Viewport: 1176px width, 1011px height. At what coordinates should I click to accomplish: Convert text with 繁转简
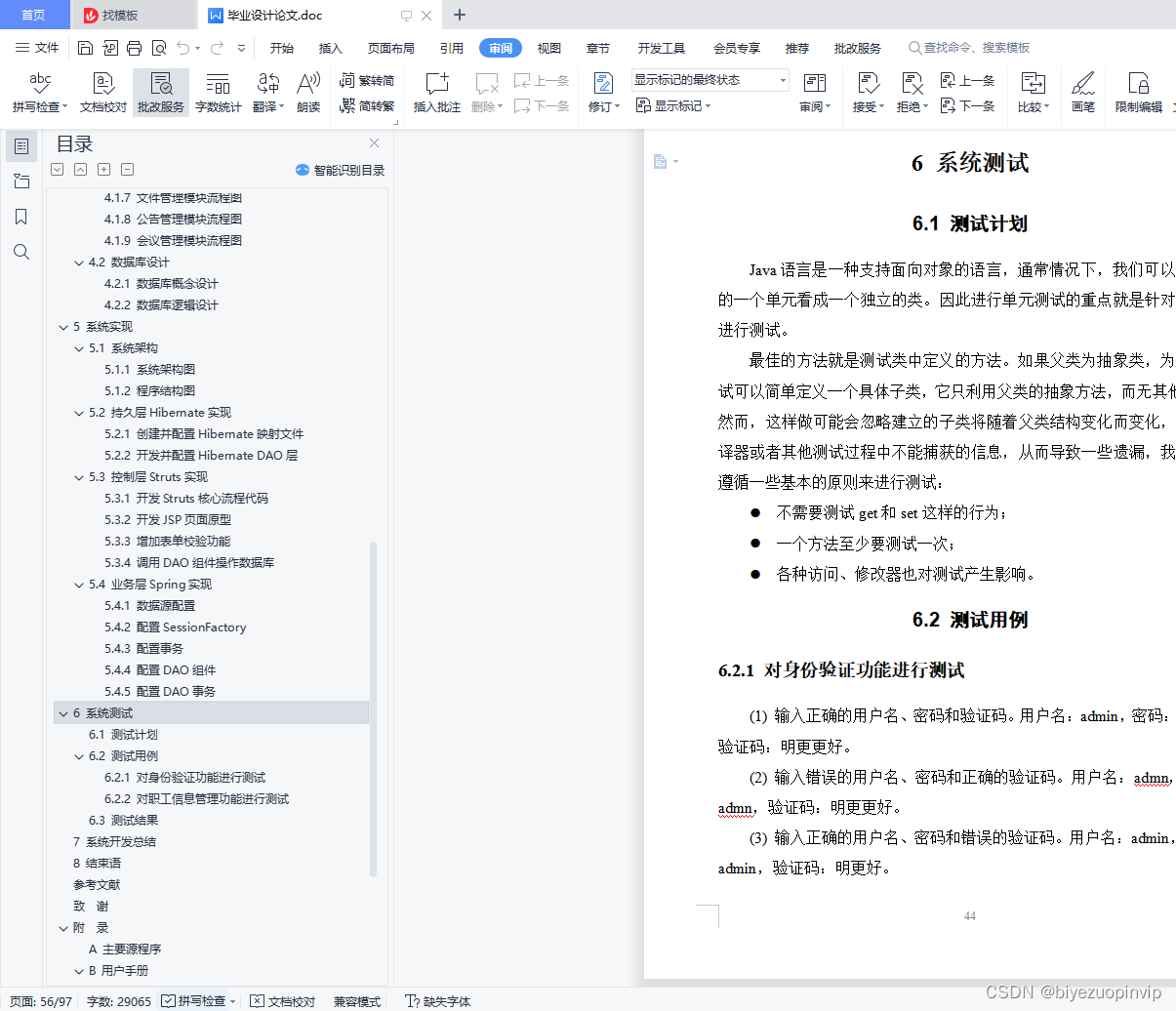click(x=367, y=81)
